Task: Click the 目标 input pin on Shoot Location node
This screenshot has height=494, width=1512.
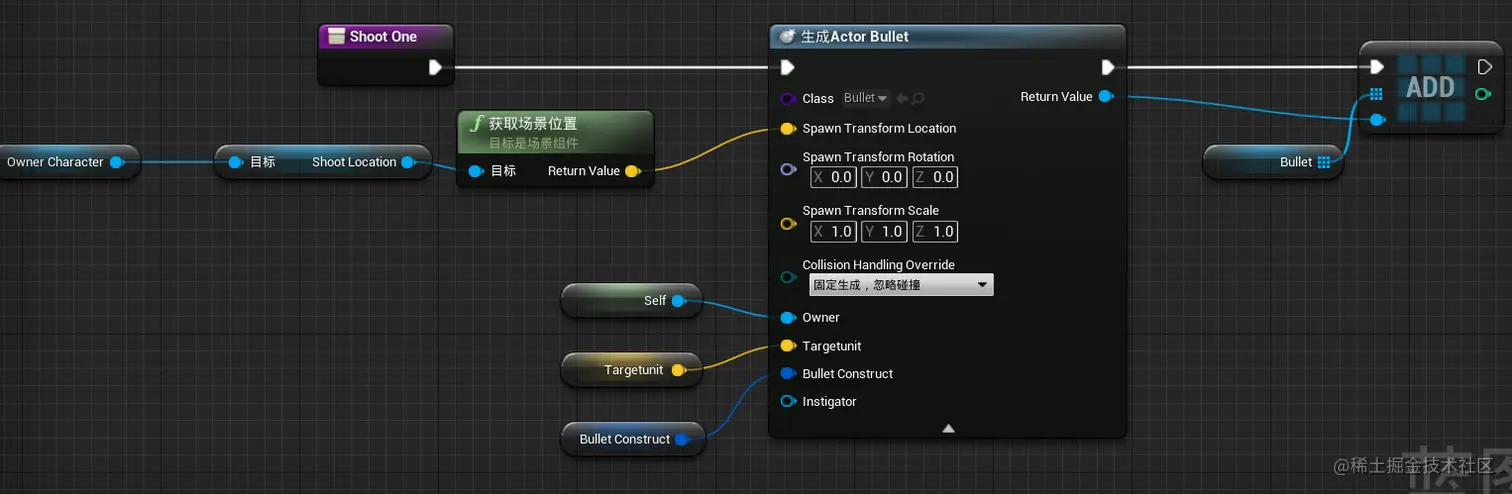Action: click(x=236, y=162)
